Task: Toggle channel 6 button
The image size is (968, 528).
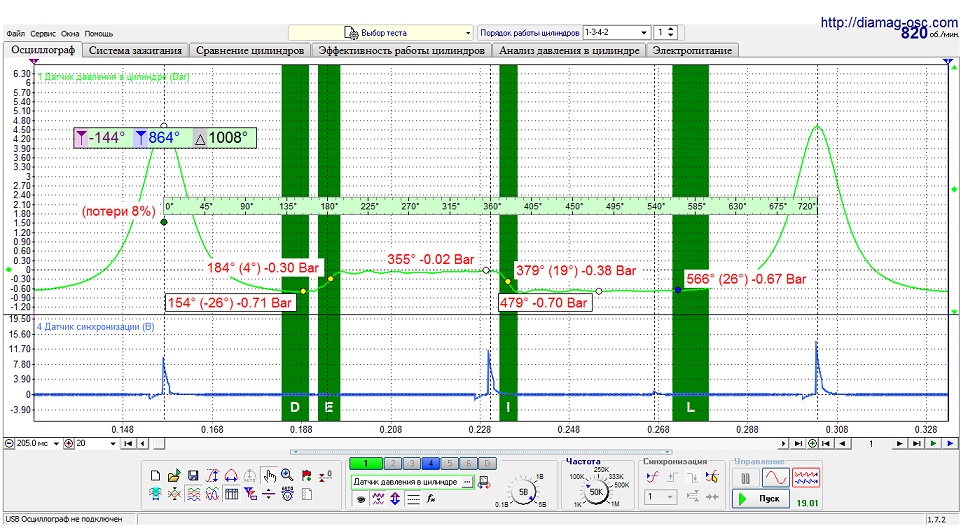Action: 469,464
